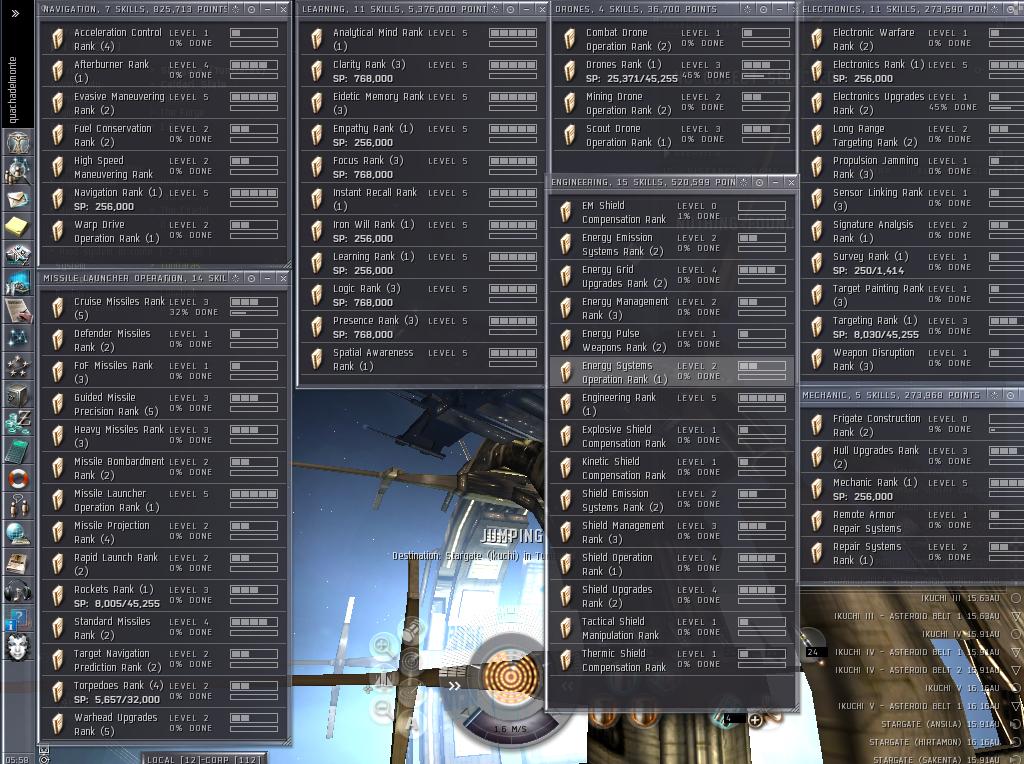Select the Local-Corp chat tab

tap(204, 759)
